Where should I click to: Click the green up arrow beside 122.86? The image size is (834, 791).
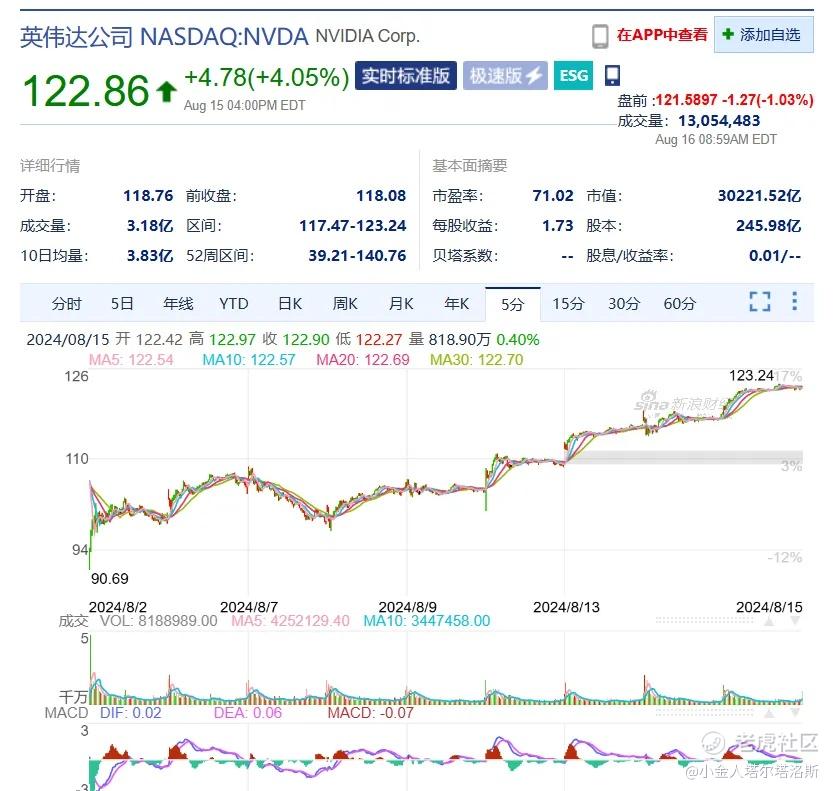pyautogui.click(x=166, y=91)
